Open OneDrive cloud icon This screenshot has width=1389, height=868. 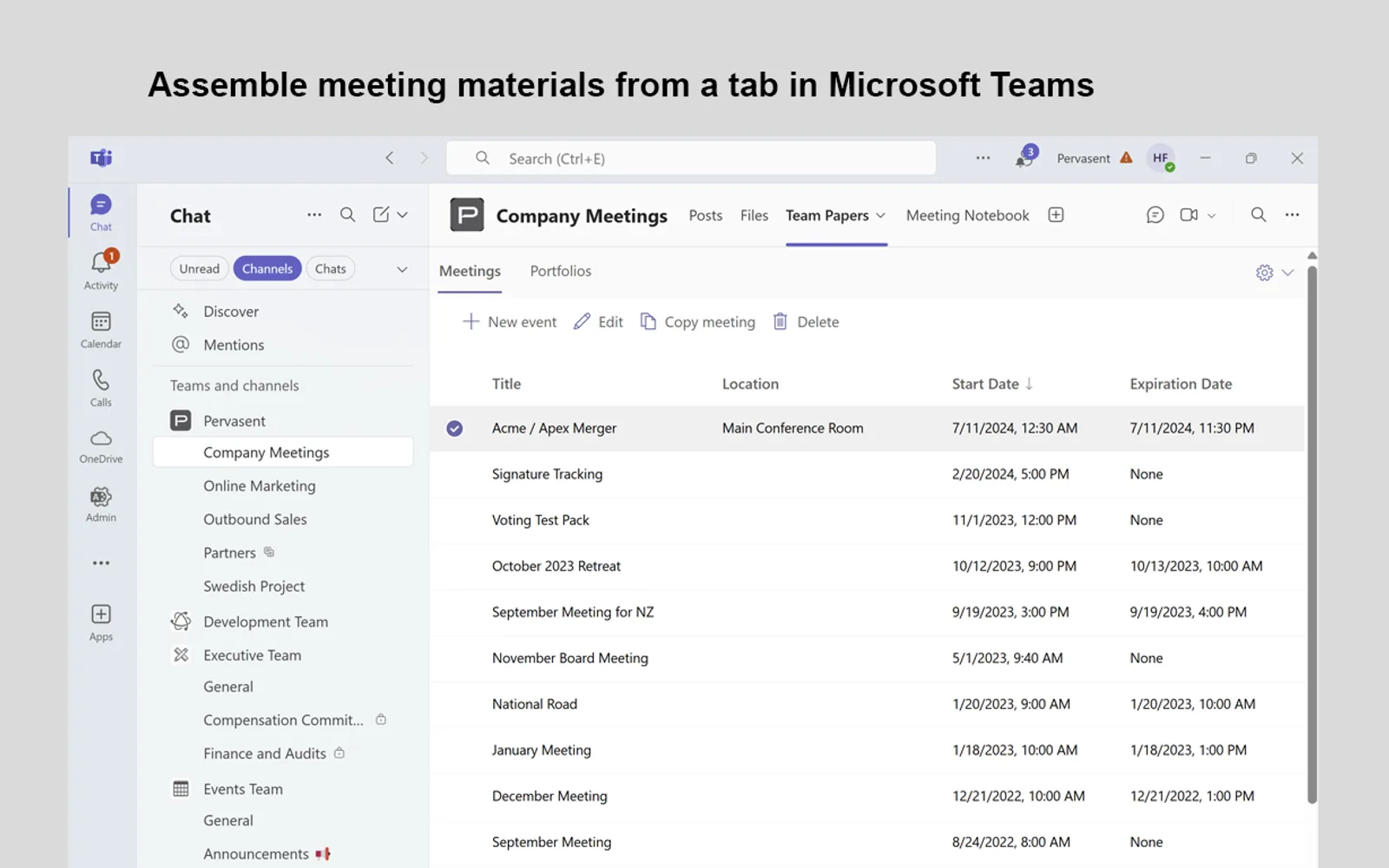tap(101, 446)
